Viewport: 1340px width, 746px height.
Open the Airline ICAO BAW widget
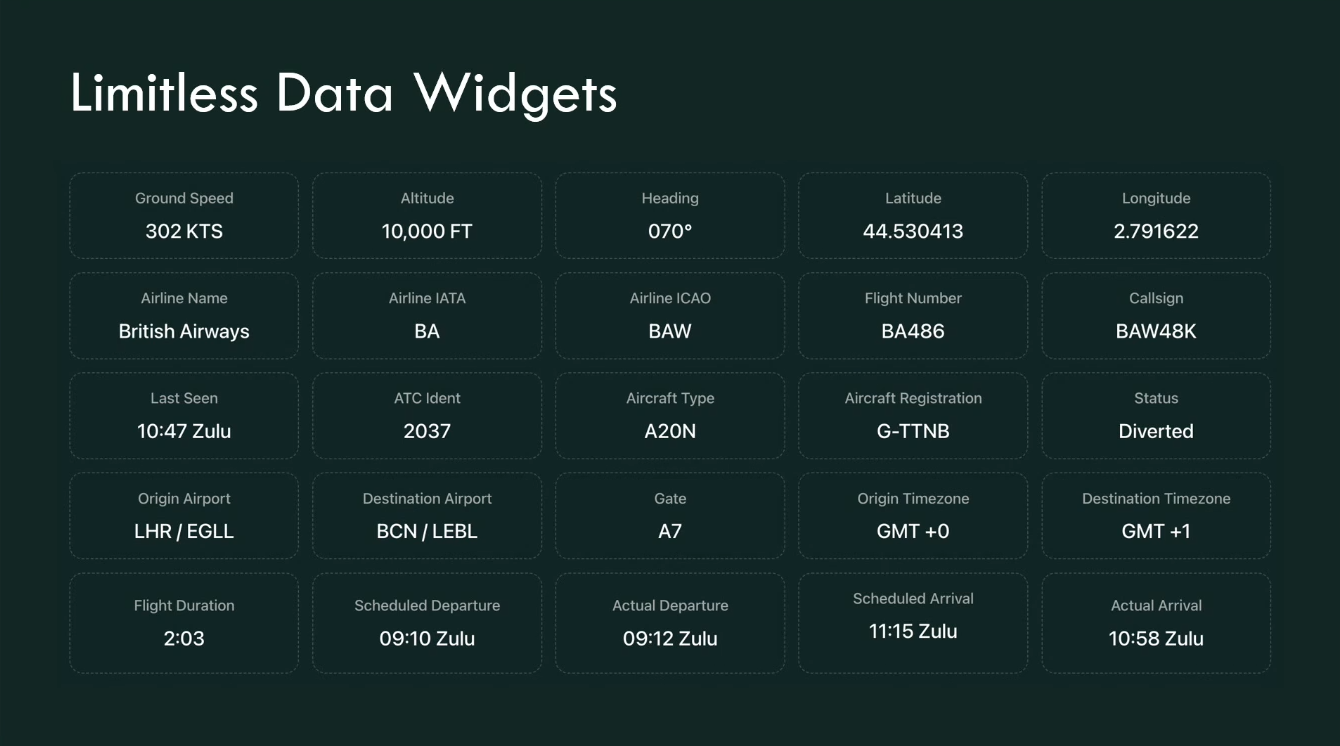pos(670,316)
